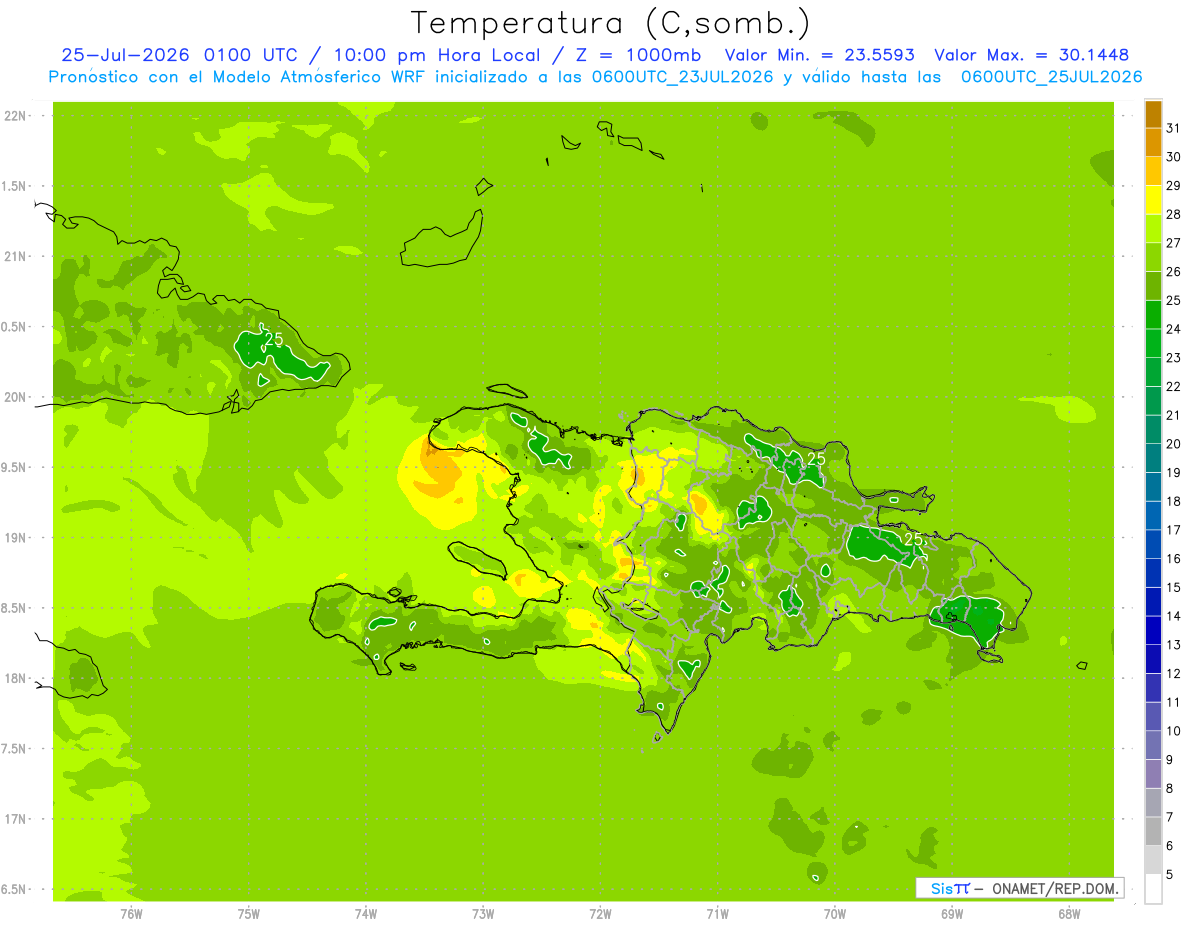The image size is (1200, 927).
Task: Click the '68W' longitude axis label
Action: [x=1069, y=914]
